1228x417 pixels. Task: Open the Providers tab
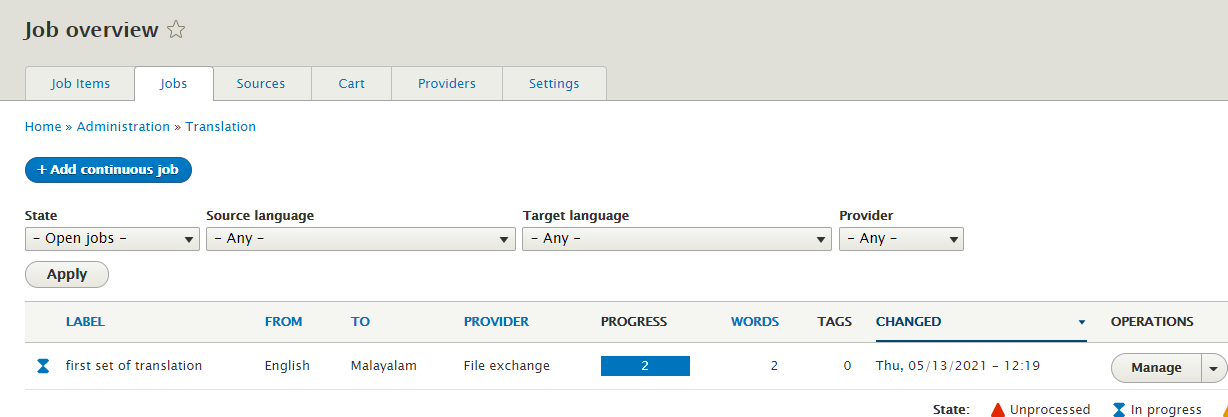pyautogui.click(x=446, y=84)
